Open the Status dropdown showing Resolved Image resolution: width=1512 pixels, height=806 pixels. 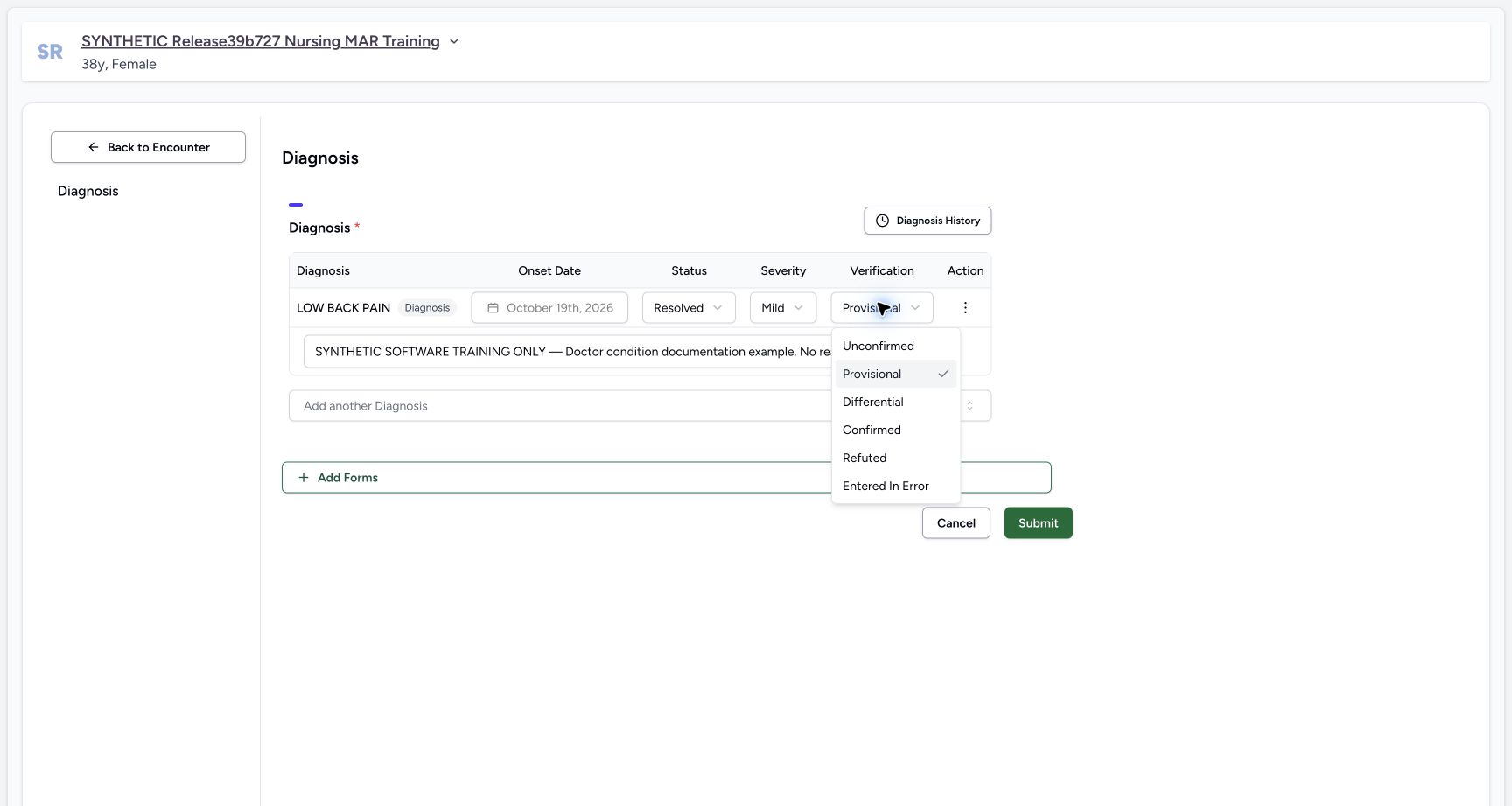point(689,307)
